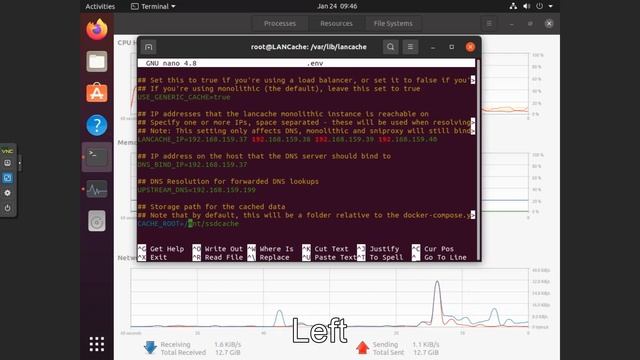This screenshot has width=640, height=360.
Task: Click the To Spell shortcut in nano
Action: tap(380, 257)
